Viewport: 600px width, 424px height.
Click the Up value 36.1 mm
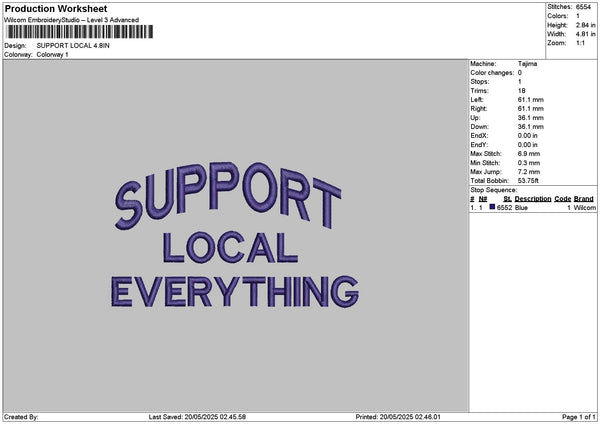(530, 118)
